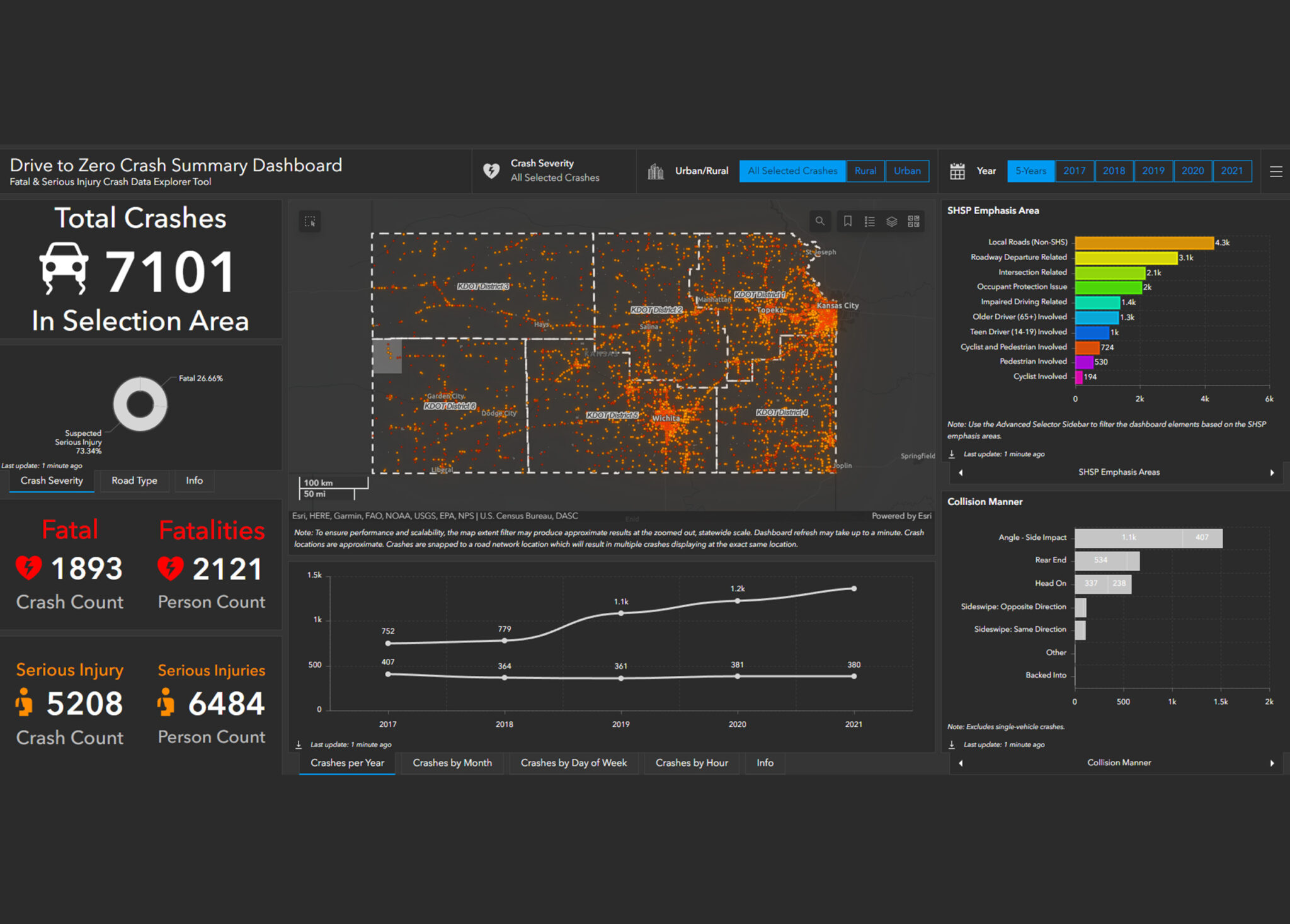Screen dimensions: 1290x924
Task: Click the left arrow beside Collision Manner
Action: (960, 762)
